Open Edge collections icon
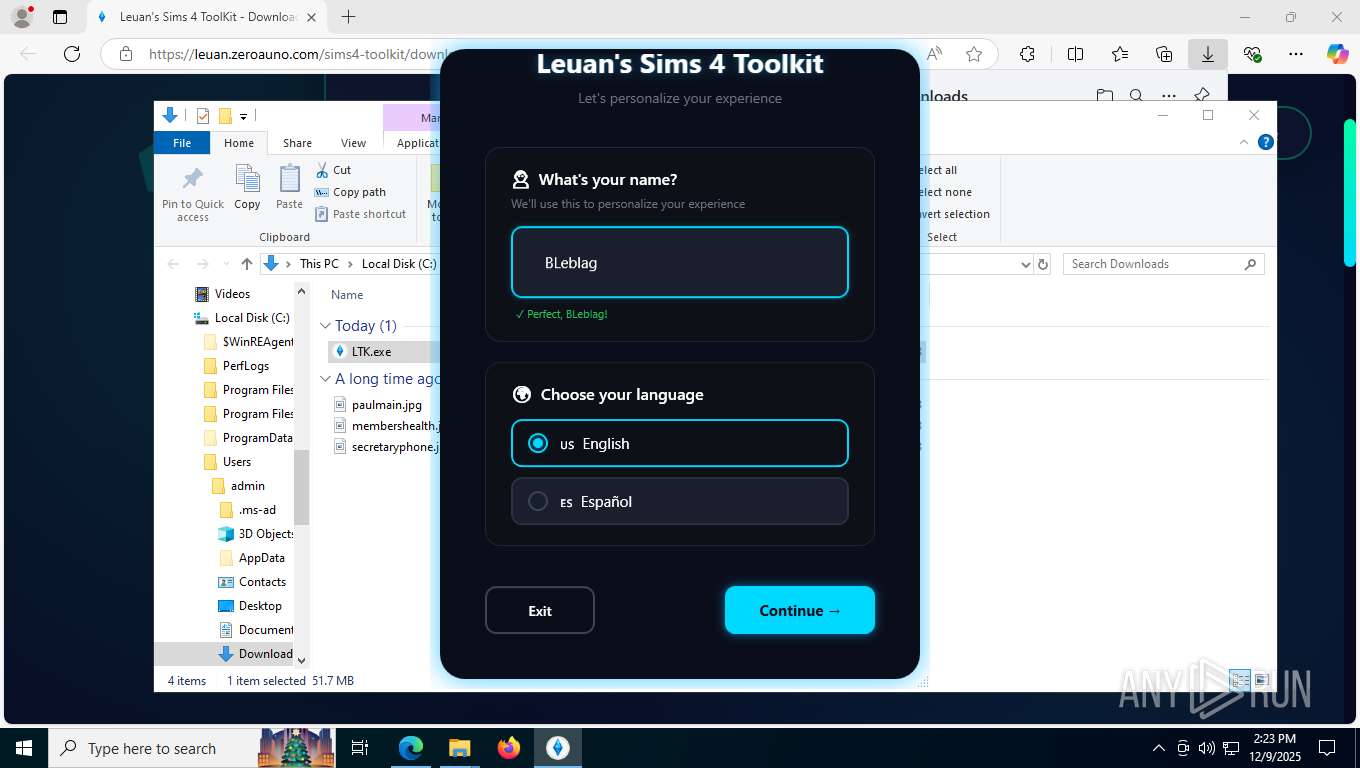 point(1164,54)
